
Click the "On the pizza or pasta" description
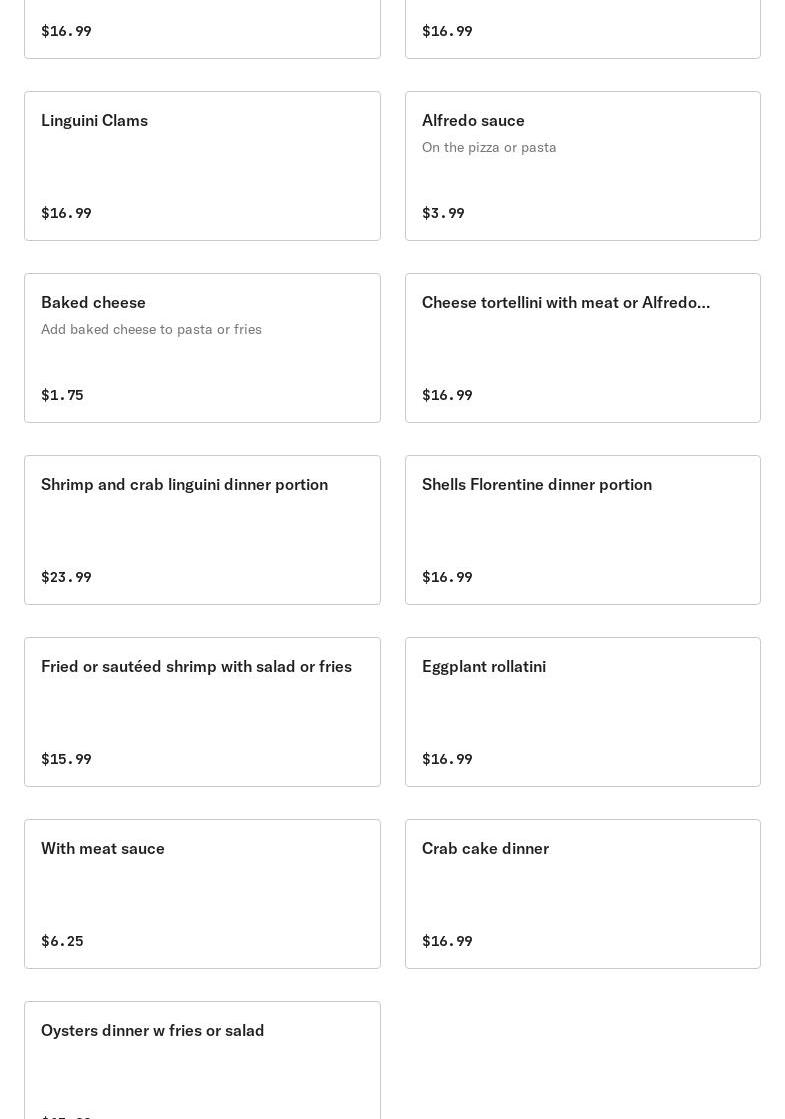point(489,147)
